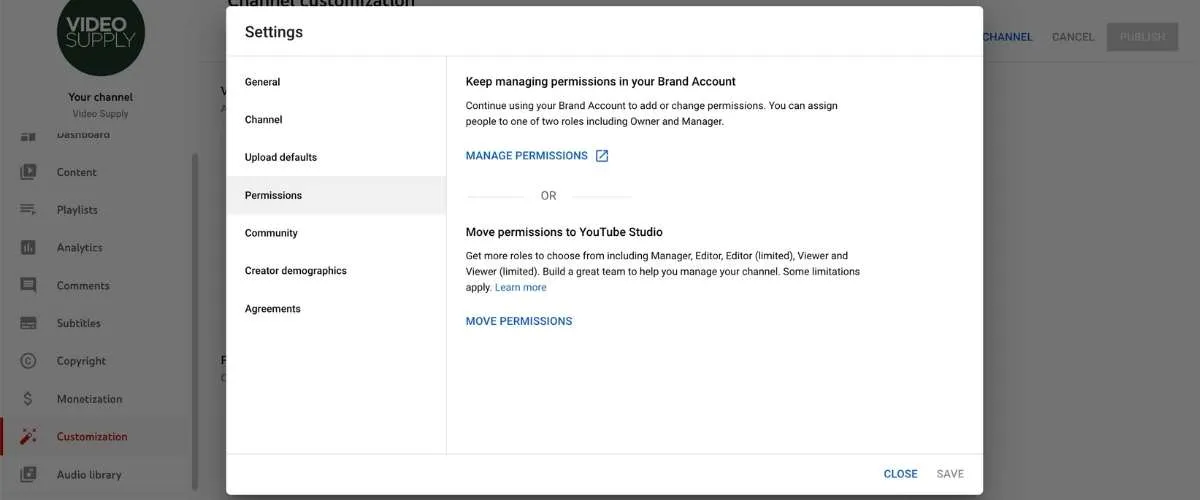Click the MANAGE PERMISSIONS link
Viewport: 1200px width, 500px height.
click(527, 156)
